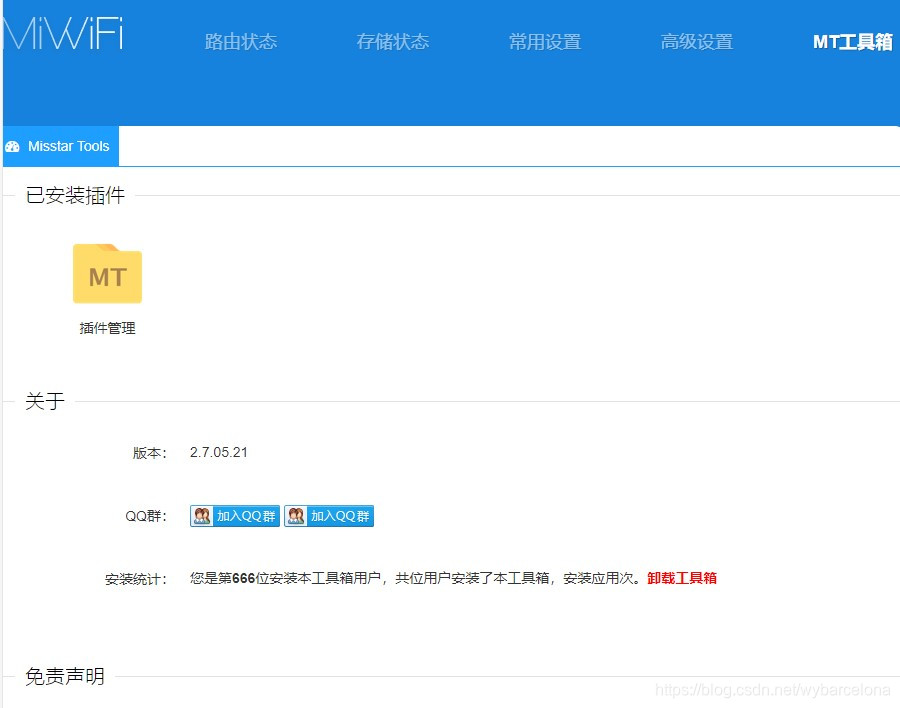The width and height of the screenshot is (900, 708).
Task: Open the 存储状态 nav tab
Action: (x=393, y=41)
